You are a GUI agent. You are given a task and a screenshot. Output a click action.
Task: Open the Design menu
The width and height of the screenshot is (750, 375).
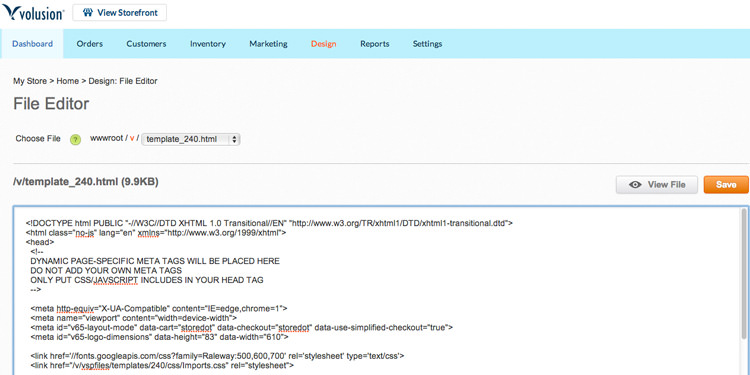point(323,44)
